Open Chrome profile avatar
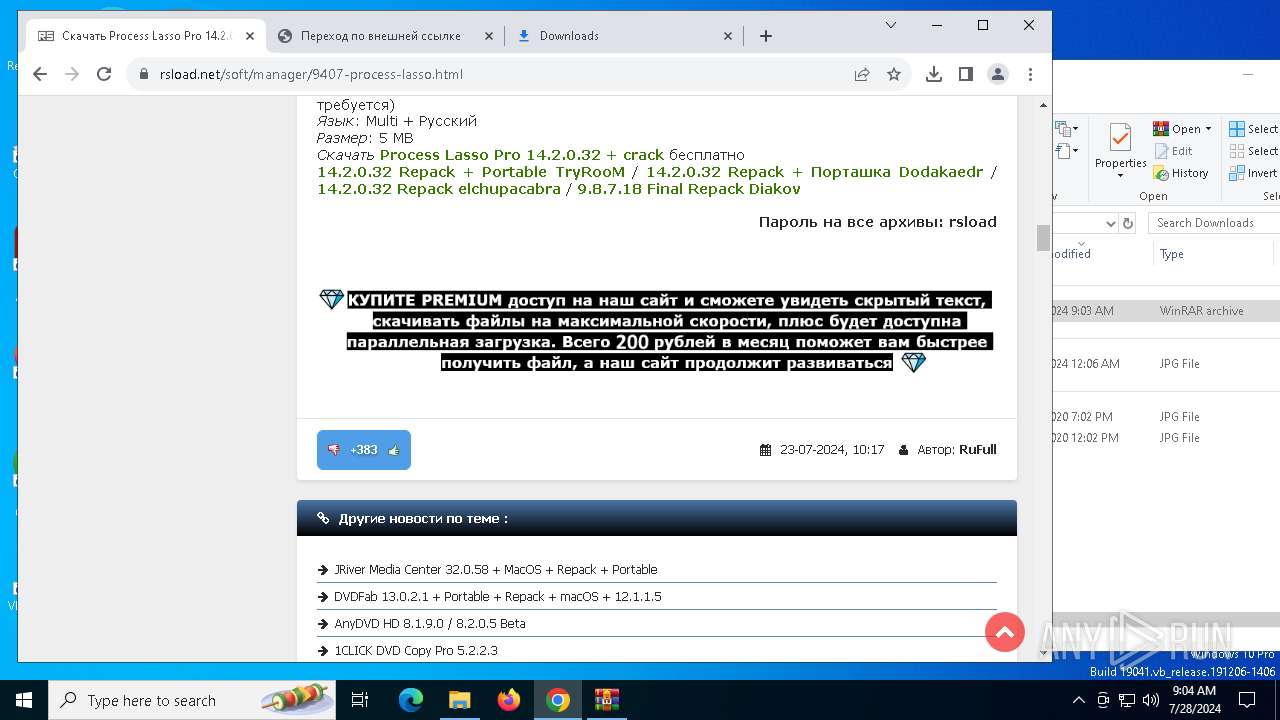The image size is (1280, 720). coord(998,74)
